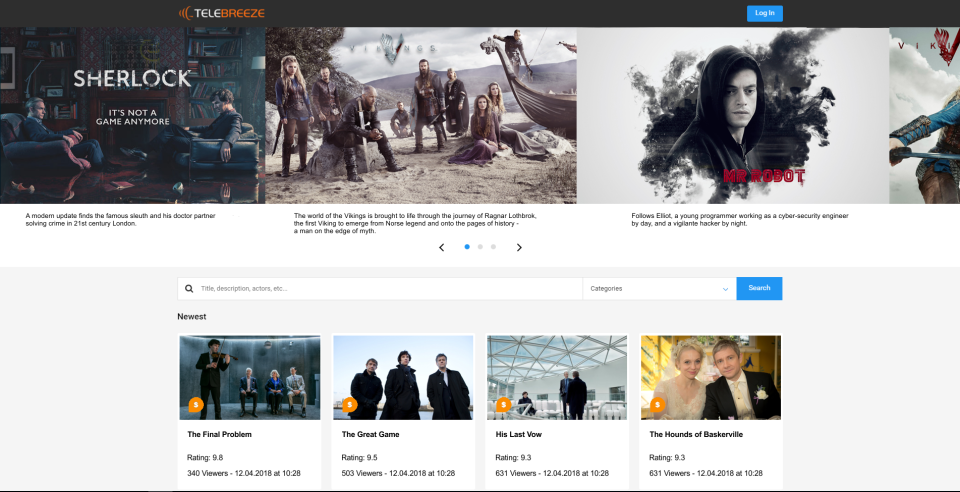Viewport: 960px width, 492px height.
Task: Select the second carousel dot indicator
Action: click(480, 247)
